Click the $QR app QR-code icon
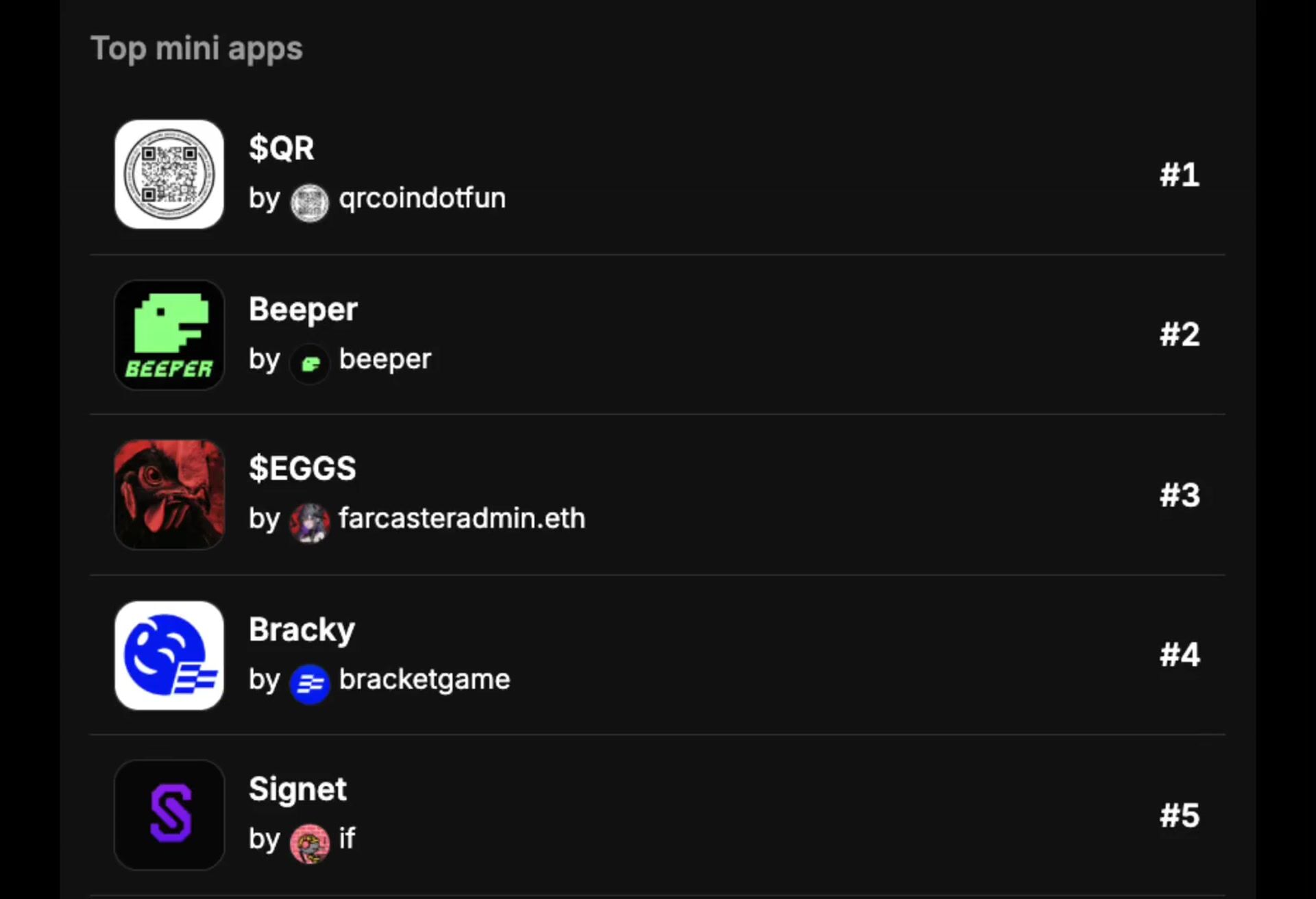Image resolution: width=1316 pixels, height=899 pixels. (169, 174)
